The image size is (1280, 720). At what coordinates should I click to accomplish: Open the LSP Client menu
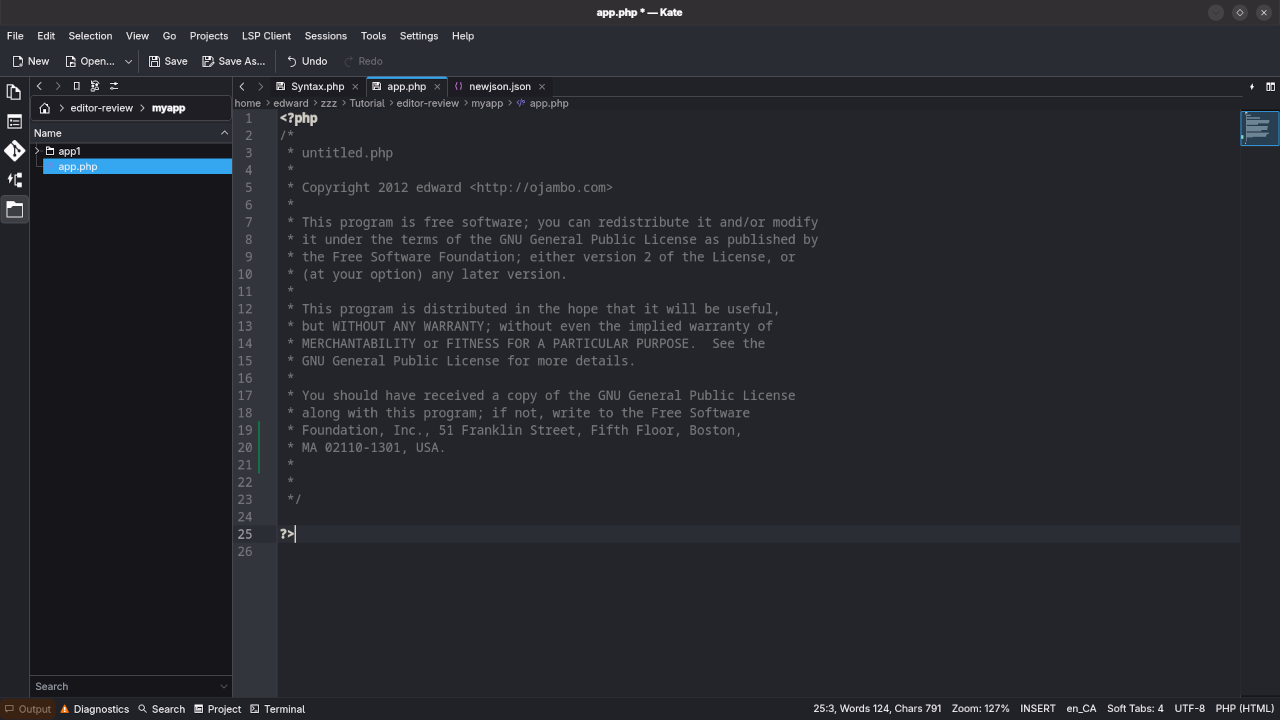point(266,36)
